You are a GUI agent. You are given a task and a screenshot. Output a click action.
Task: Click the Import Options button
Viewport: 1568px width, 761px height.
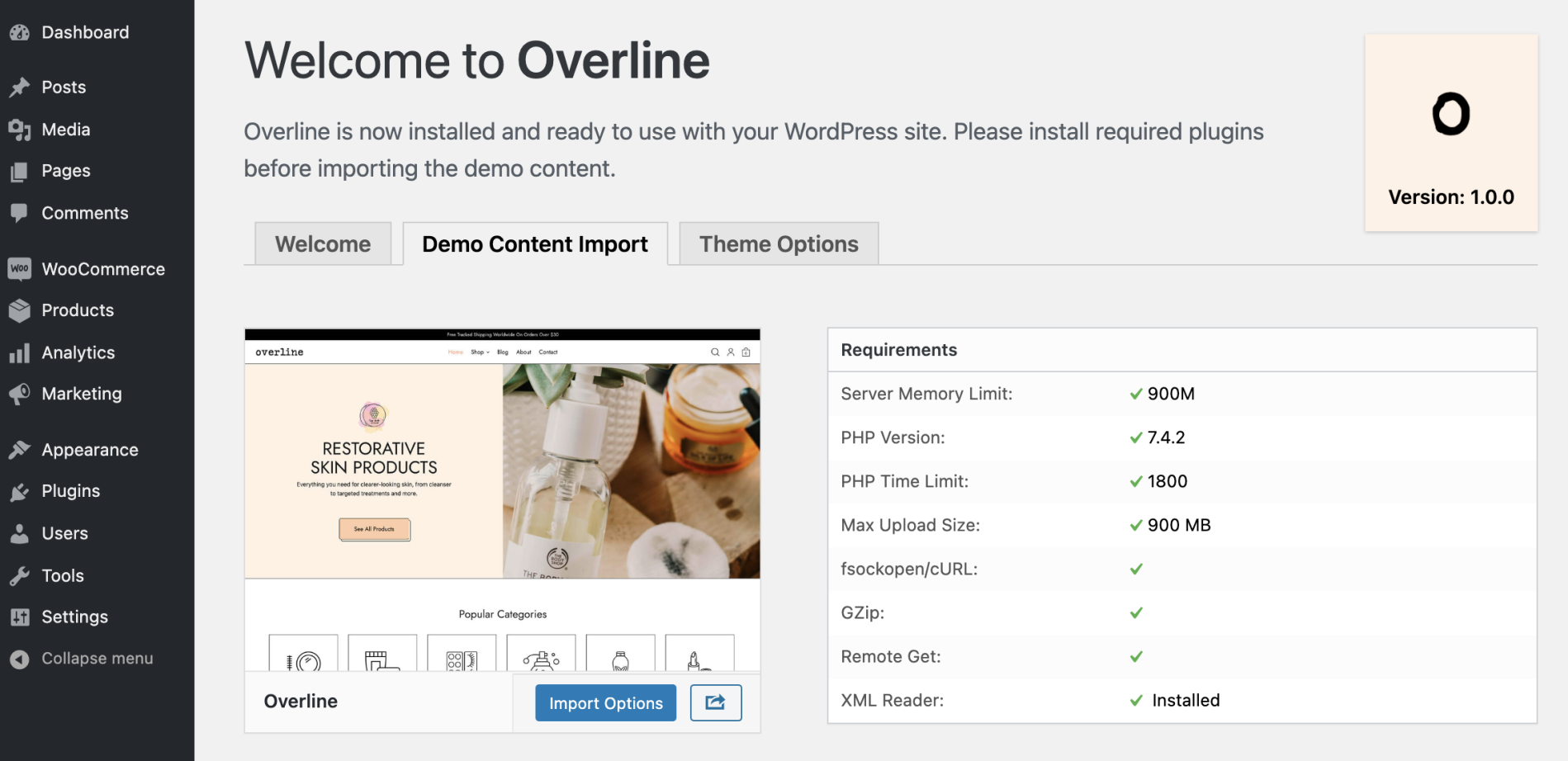pyautogui.click(x=605, y=702)
